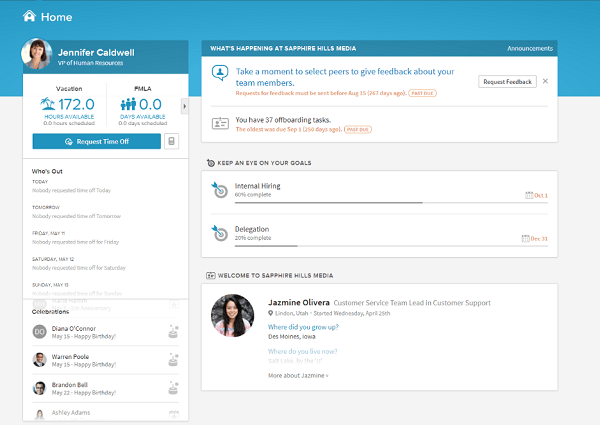Open Jazmine Olivera's photo
The image size is (600, 425).
233,316
